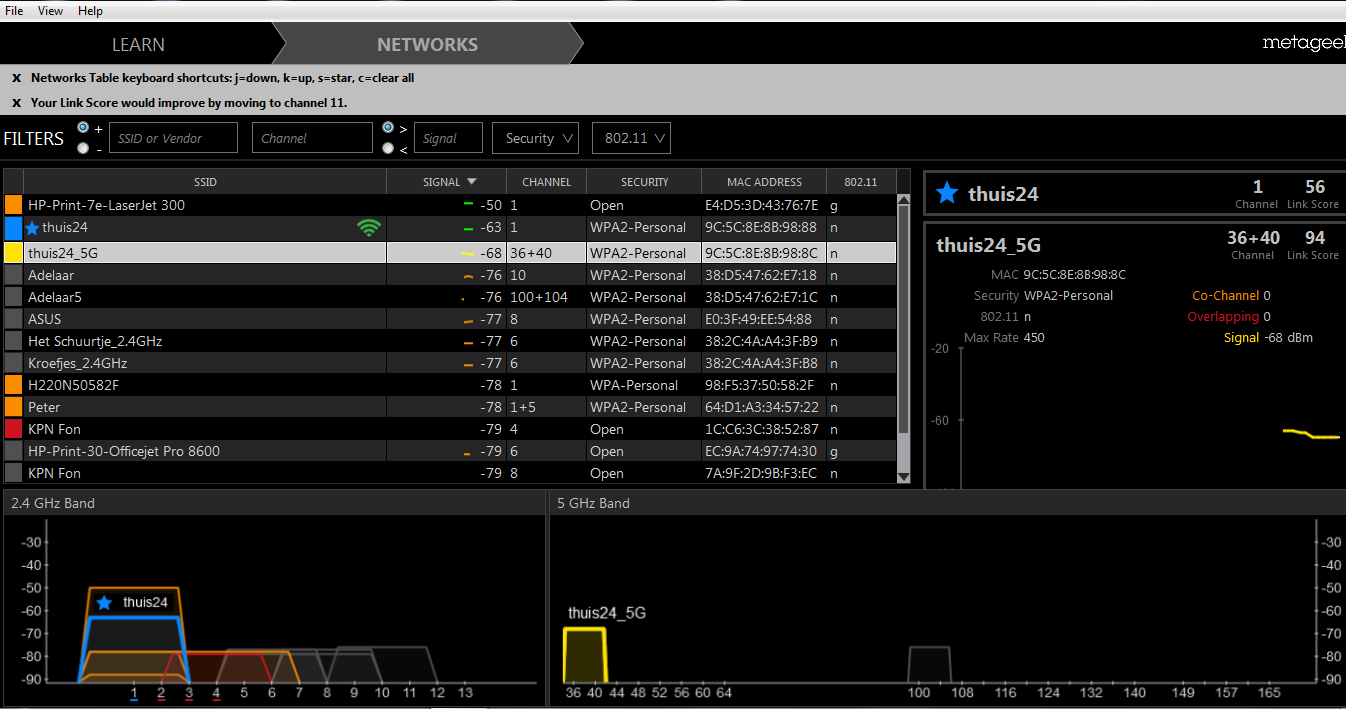1346x709 pixels.
Task: Click the blue star beside thuis24 in table
Action: (x=32, y=228)
